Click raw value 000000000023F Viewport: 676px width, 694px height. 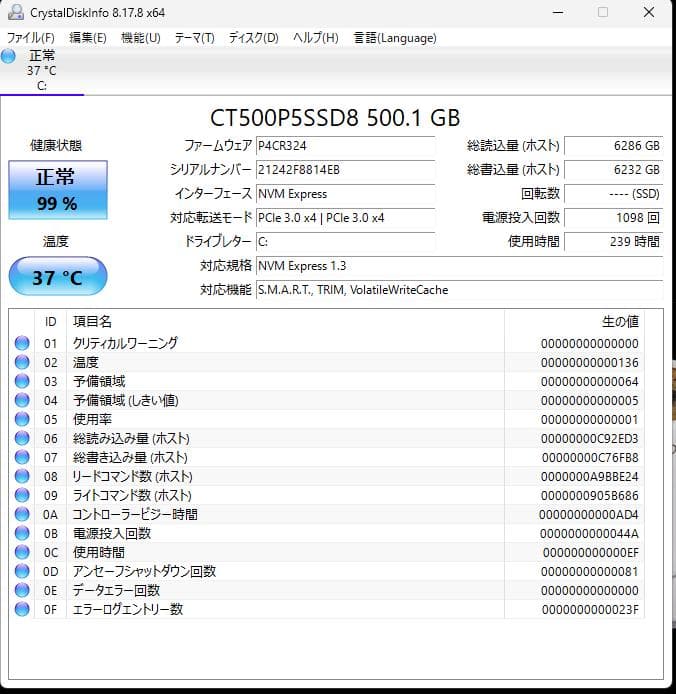click(x=590, y=610)
